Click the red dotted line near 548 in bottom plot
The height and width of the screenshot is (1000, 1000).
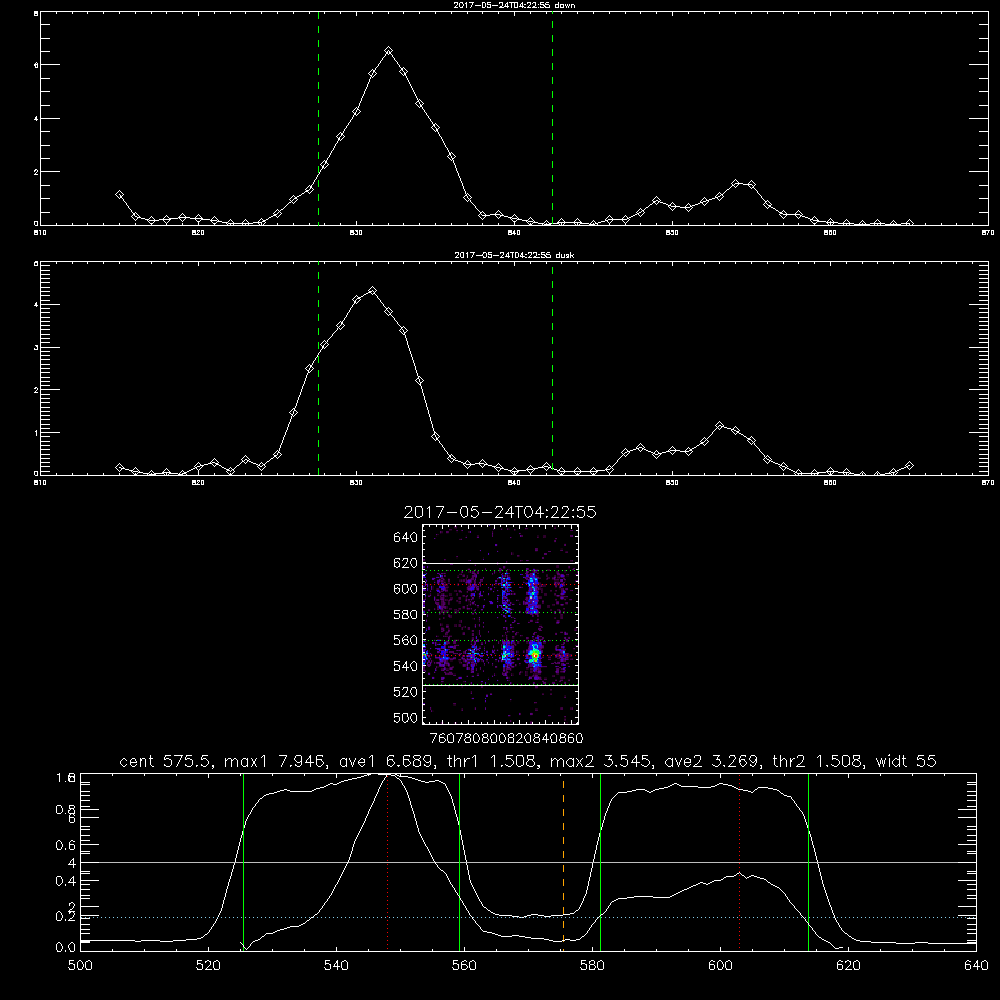tap(387, 861)
